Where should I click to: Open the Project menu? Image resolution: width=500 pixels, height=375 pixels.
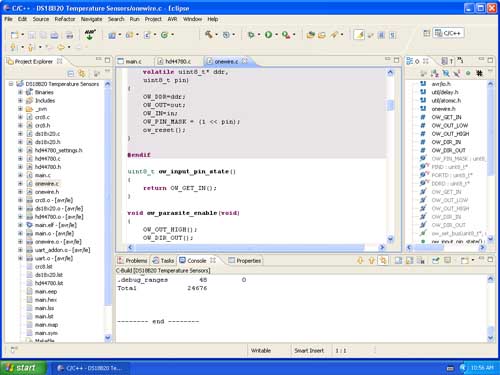153,19
